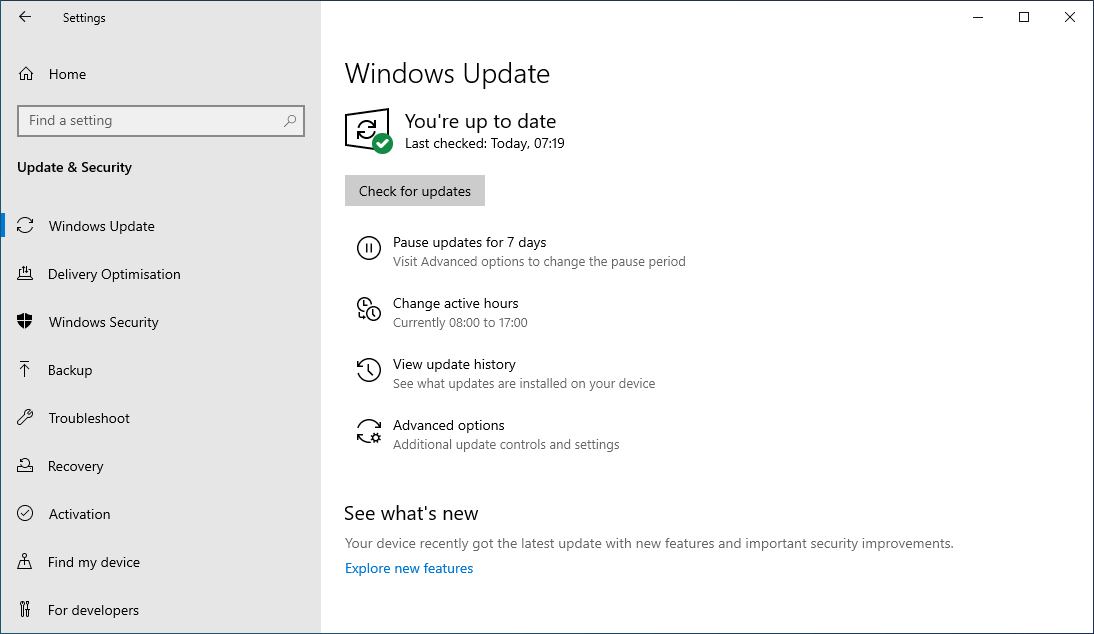Click the For developers tools icon
Image resolution: width=1094 pixels, height=634 pixels.
(25, 609)
